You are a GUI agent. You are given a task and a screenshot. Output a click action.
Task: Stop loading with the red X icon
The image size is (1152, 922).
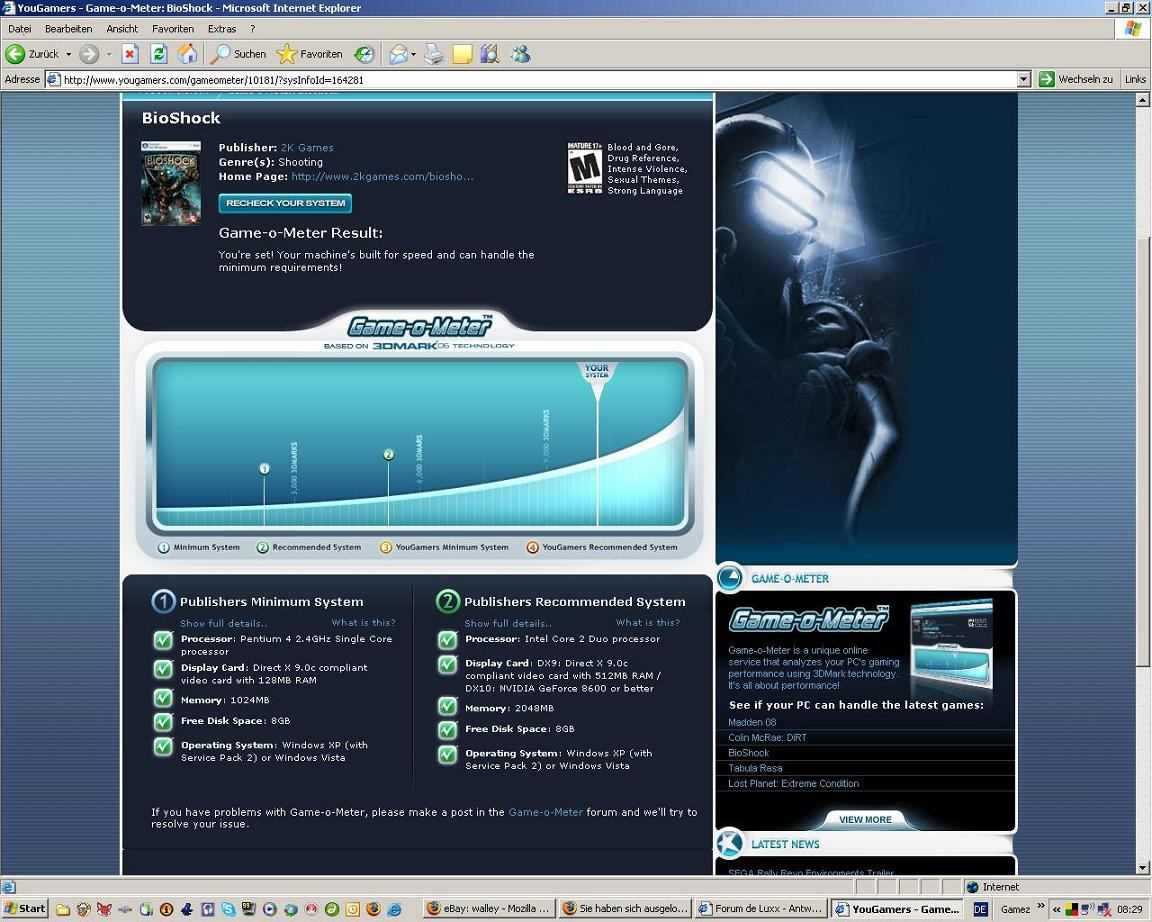pyautogui.click(x=130, y=54)
